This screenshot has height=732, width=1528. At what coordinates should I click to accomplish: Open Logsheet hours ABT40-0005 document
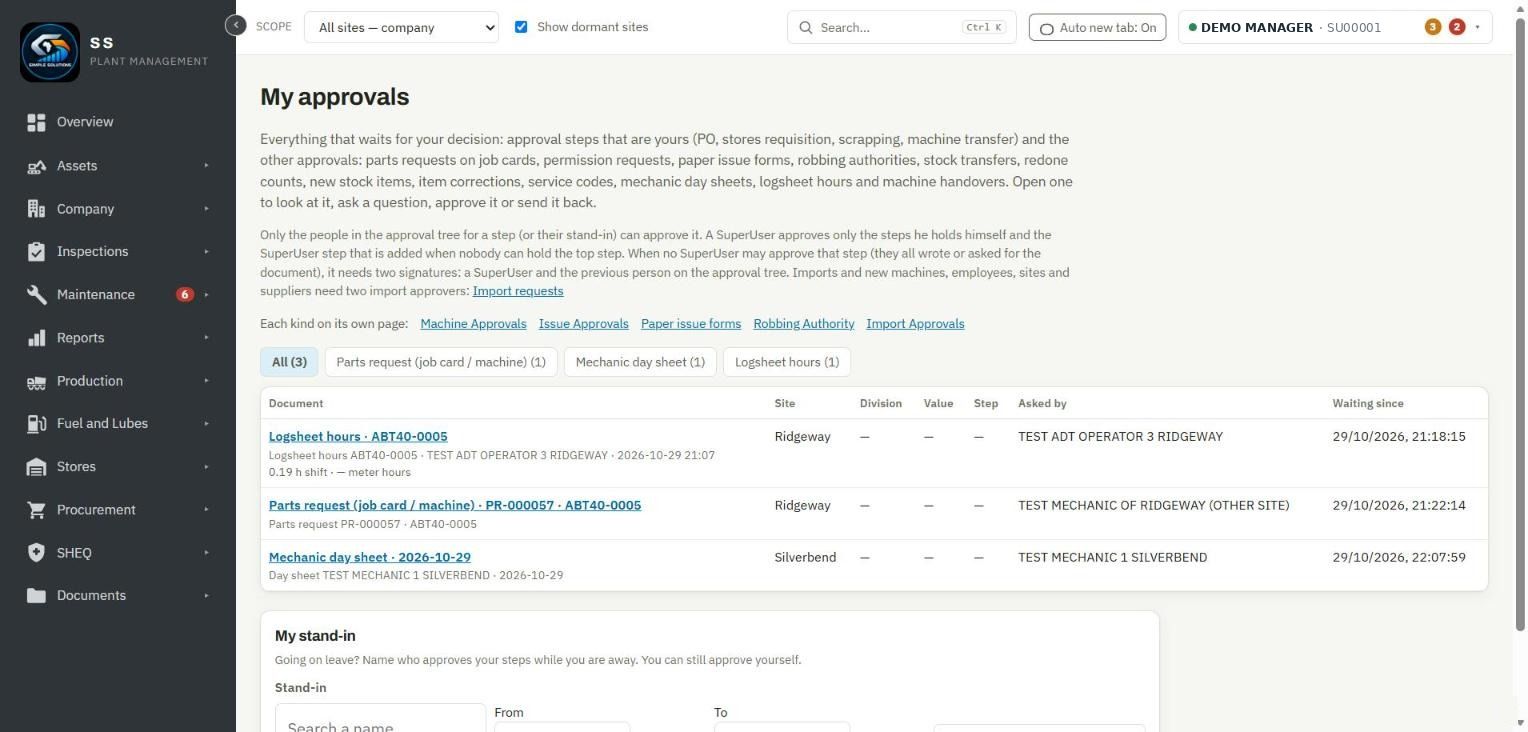click(x=358, y=437)
